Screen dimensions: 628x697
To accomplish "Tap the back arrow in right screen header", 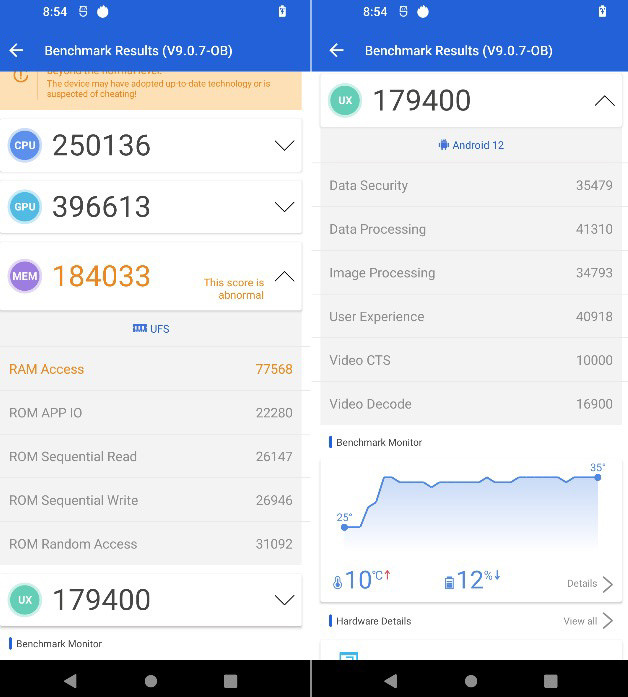I will point(336,50).
